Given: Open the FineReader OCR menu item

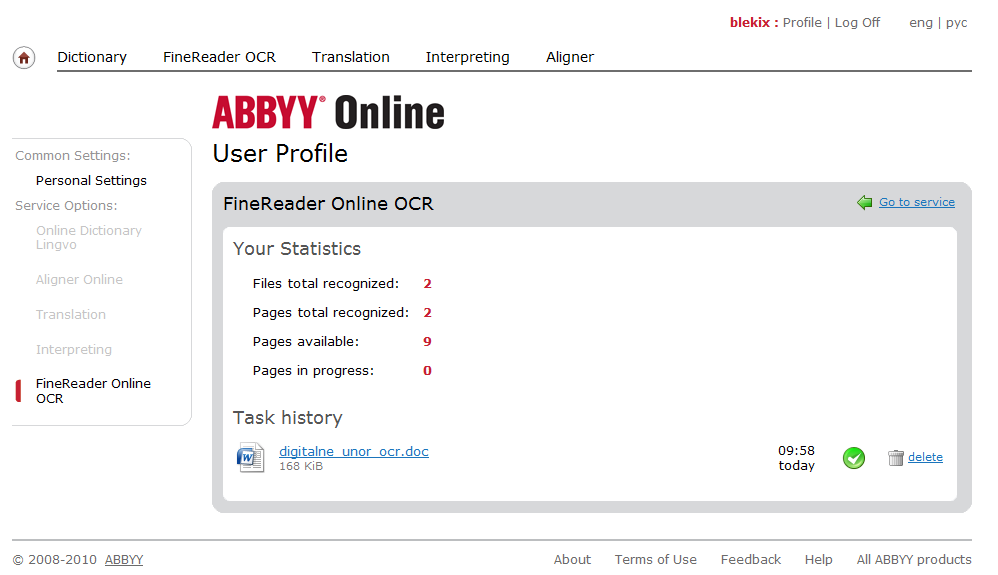Looking at the screenshot, I should tap(220, 57).
